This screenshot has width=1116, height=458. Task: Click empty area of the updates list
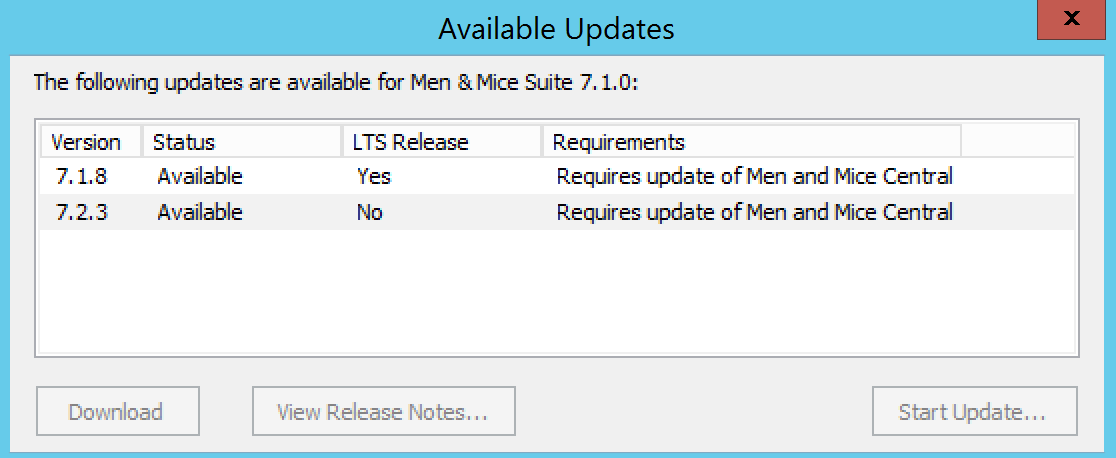point(556,290)
